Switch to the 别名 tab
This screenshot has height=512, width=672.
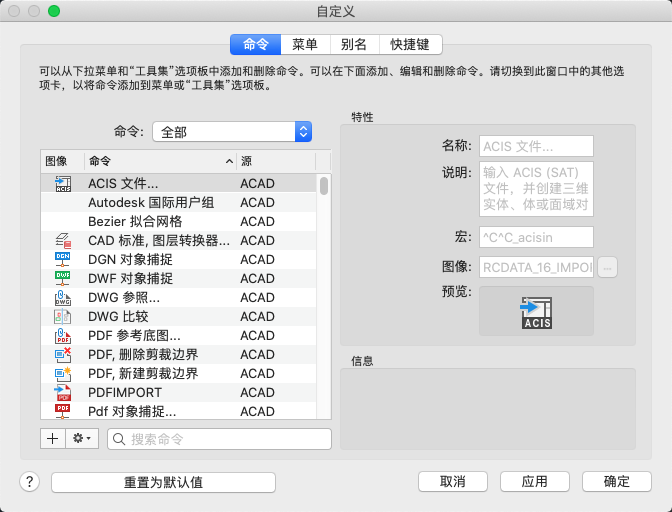click(354, 45)
